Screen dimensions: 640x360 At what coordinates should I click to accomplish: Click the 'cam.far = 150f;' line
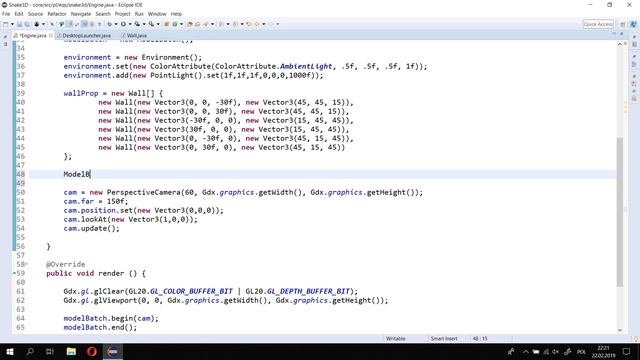(96, 201)
